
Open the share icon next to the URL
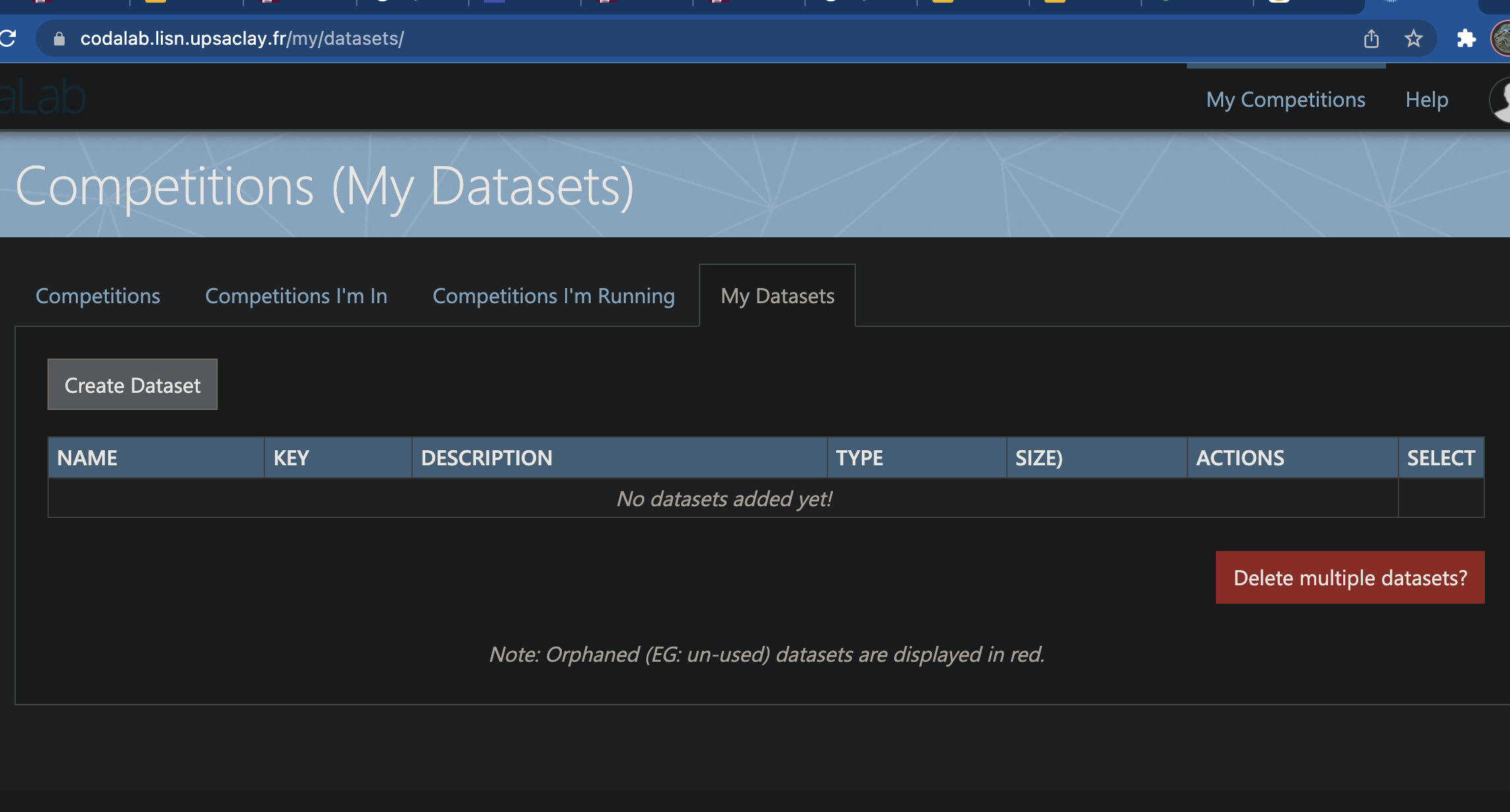click(1371, 38)
